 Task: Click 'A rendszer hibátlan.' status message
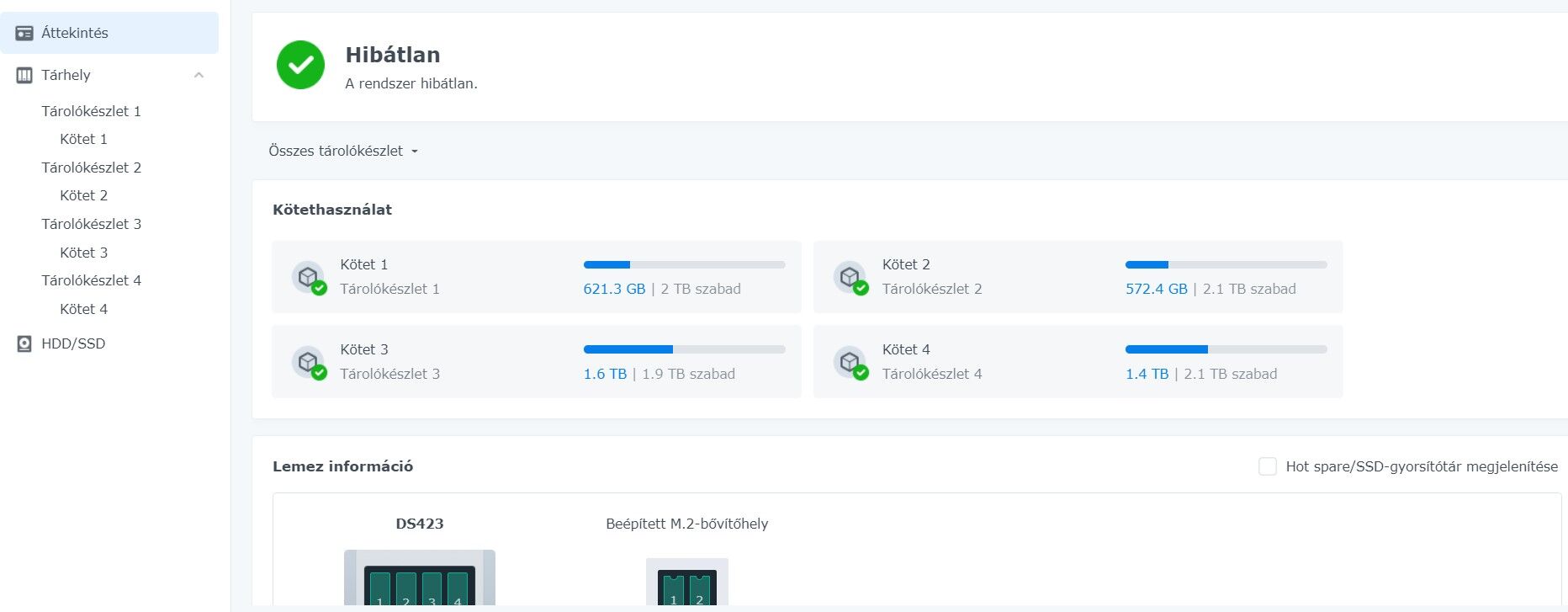pyautogui.click(x=411, y=84)
